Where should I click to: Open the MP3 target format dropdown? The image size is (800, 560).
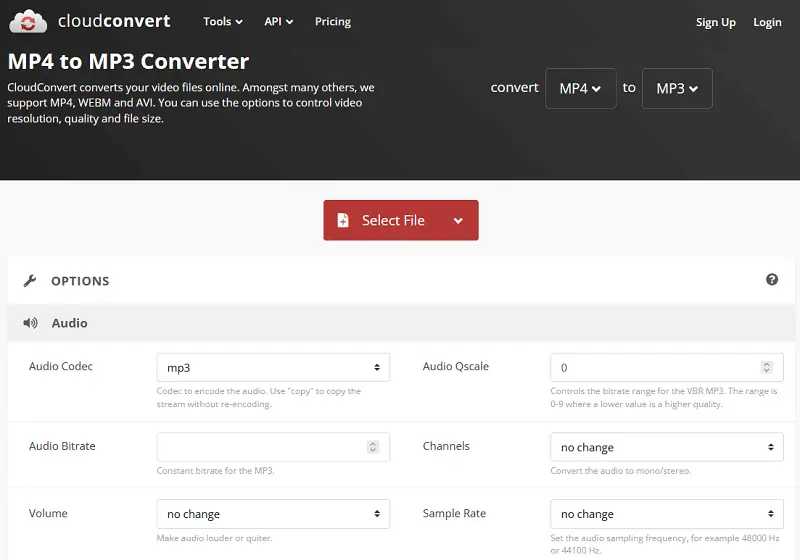coord(677,88)
